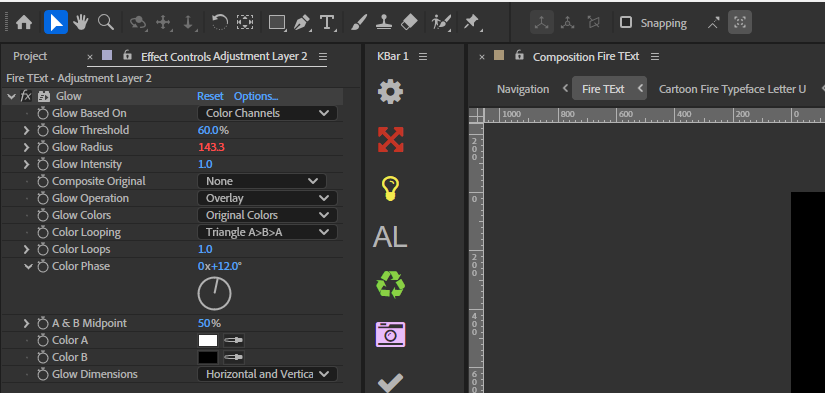The image size is (825, 393).
Task: Click the Navigation breadcrumb
Action: coord(522,89)
